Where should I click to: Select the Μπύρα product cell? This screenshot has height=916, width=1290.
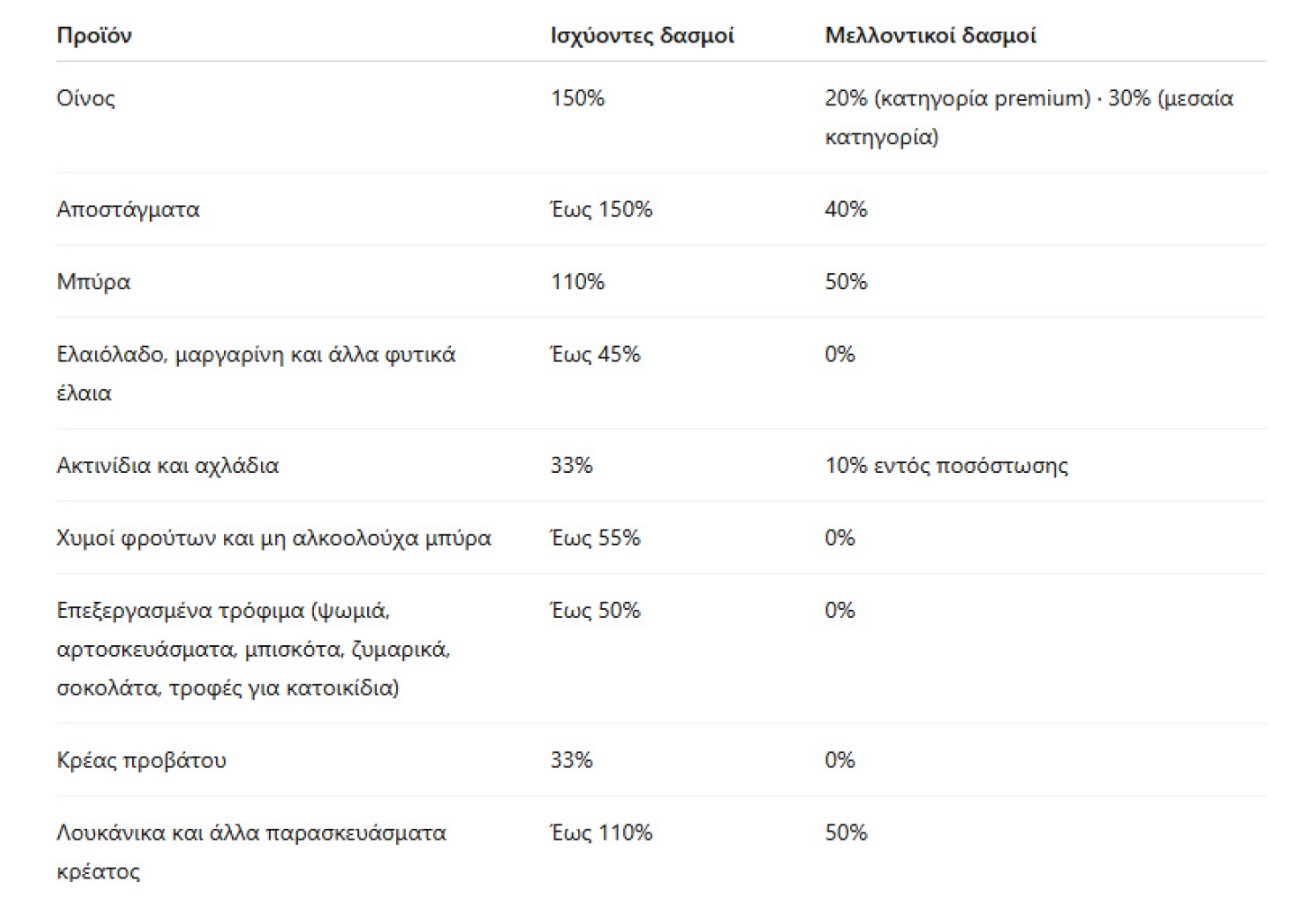pyautogui.click(x=94, y=282)
